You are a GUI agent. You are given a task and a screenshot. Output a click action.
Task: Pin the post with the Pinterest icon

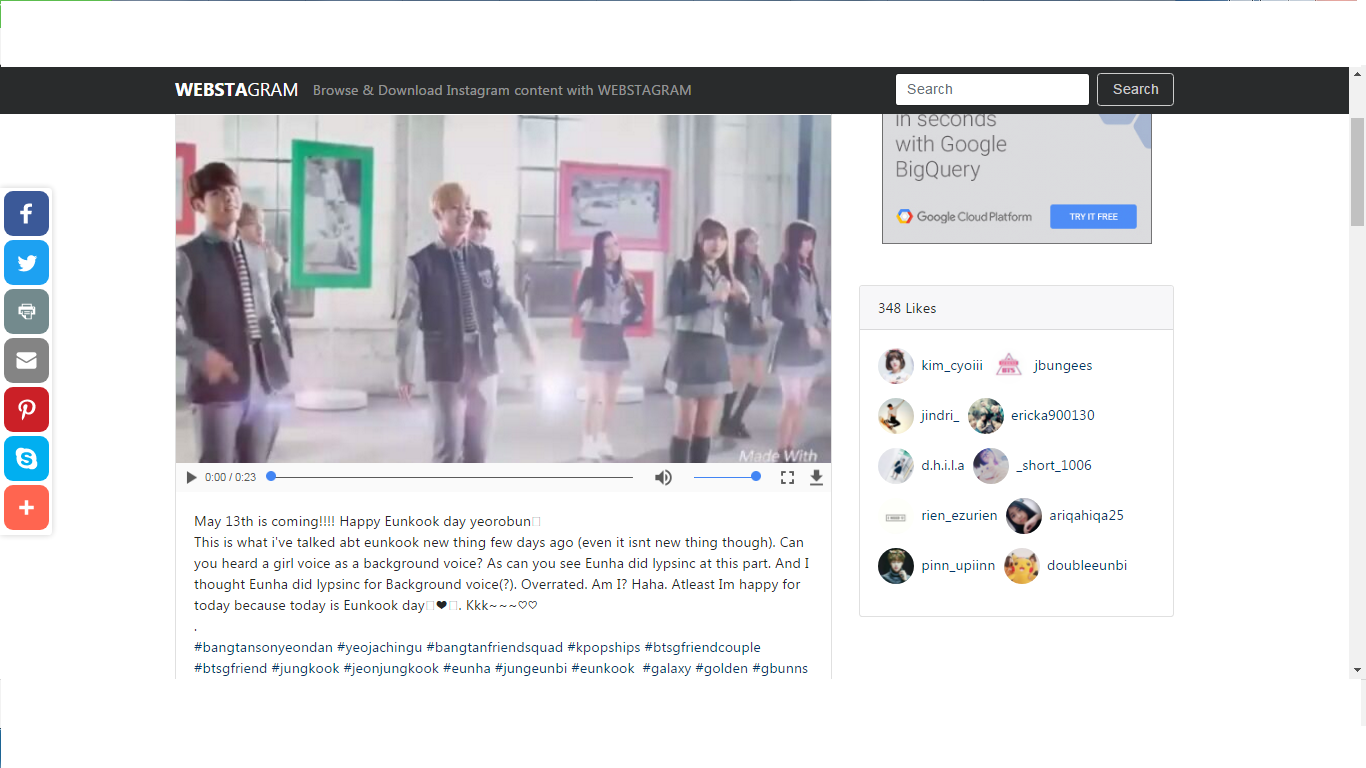tap(26, 409)
